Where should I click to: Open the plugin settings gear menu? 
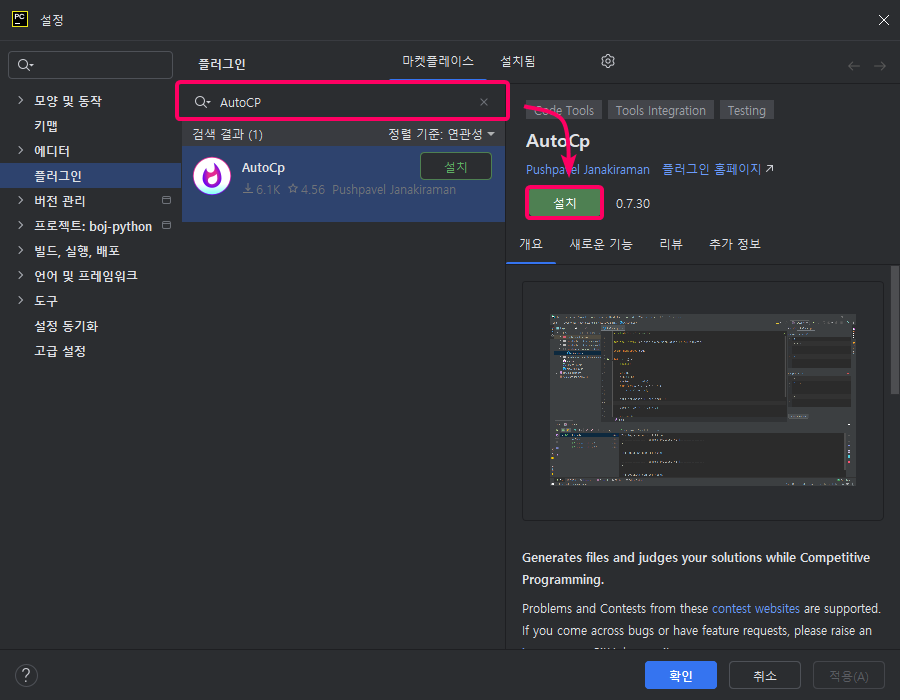[608, 61]
